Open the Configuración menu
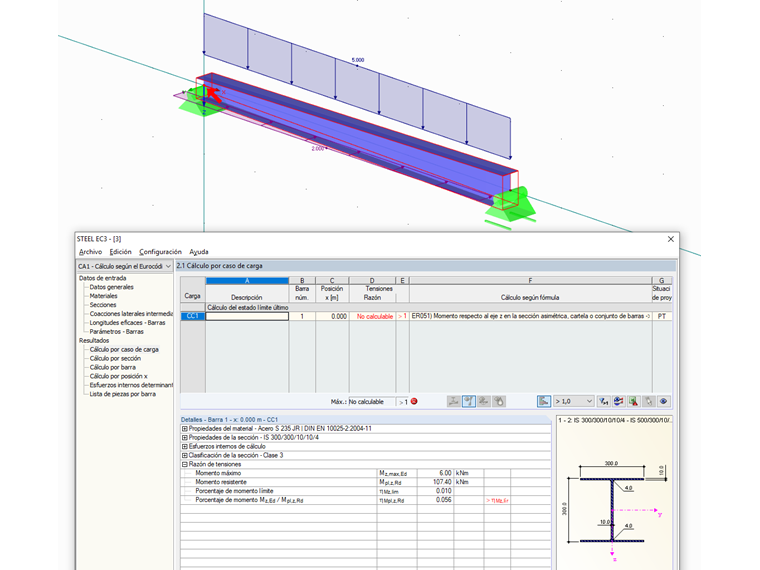The width and height of the screenshot is (760, 570). point(160,252)
